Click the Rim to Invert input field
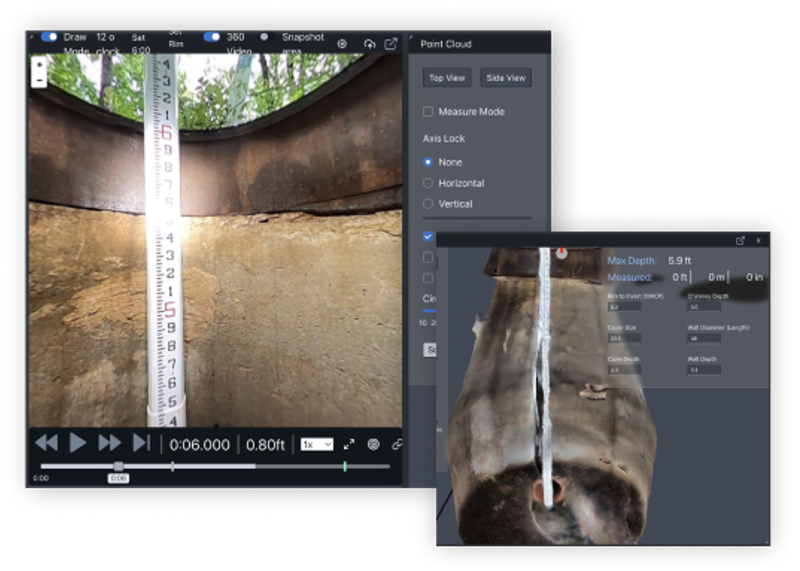 pos(624,307)
